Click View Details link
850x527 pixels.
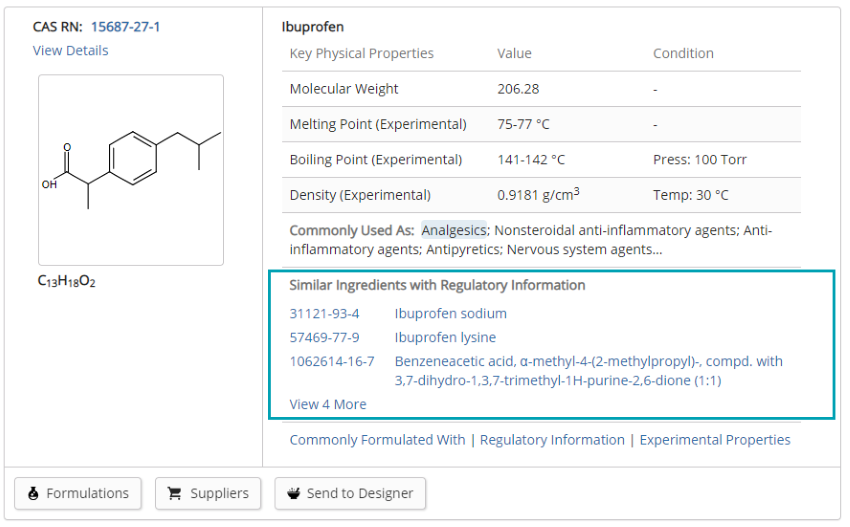pyautogui.click(x=70, y=50)
